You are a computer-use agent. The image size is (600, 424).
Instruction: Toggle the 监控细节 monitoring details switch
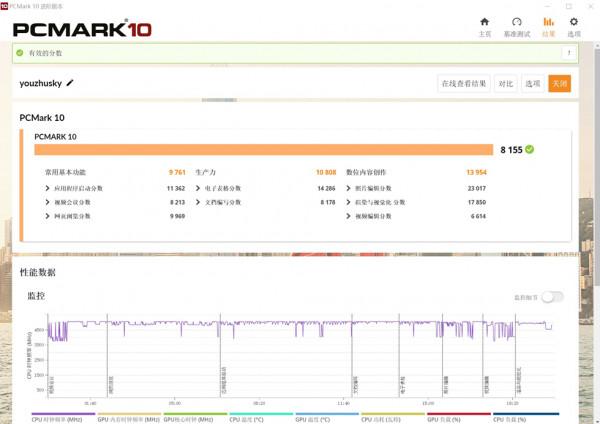click(552, 297)
